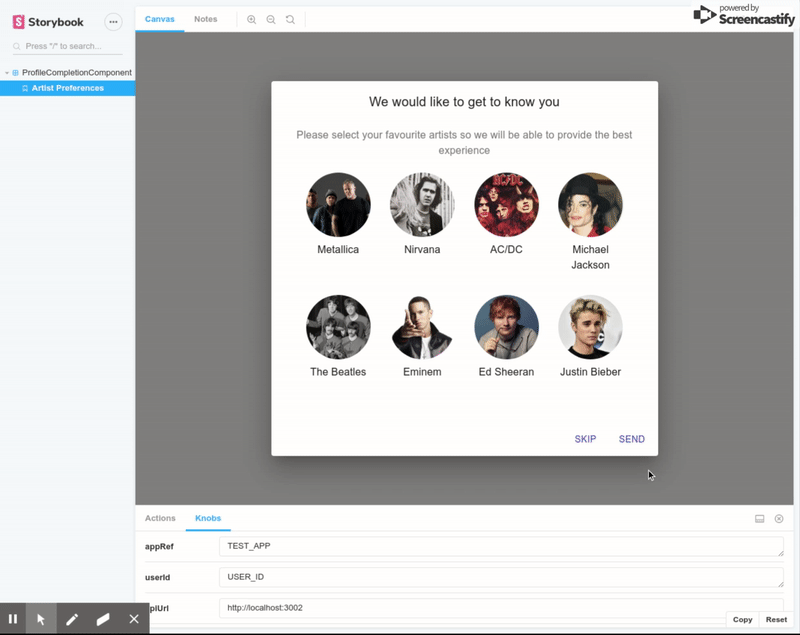
Task: Click the ProfileCompletionComponent label text
Action: pos(77,73)
